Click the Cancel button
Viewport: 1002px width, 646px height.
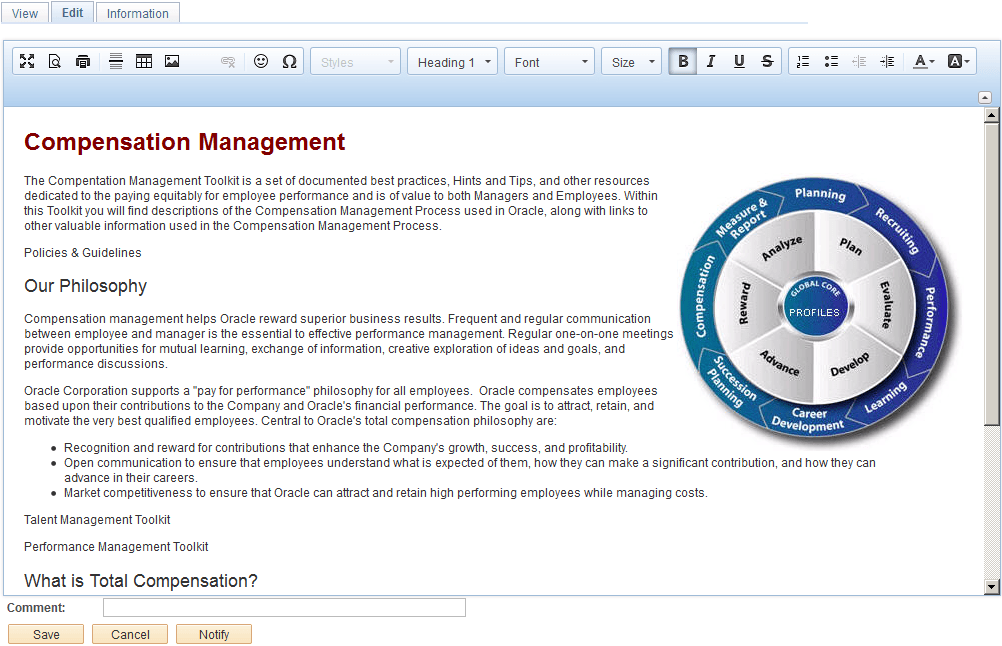click(130, 634)
